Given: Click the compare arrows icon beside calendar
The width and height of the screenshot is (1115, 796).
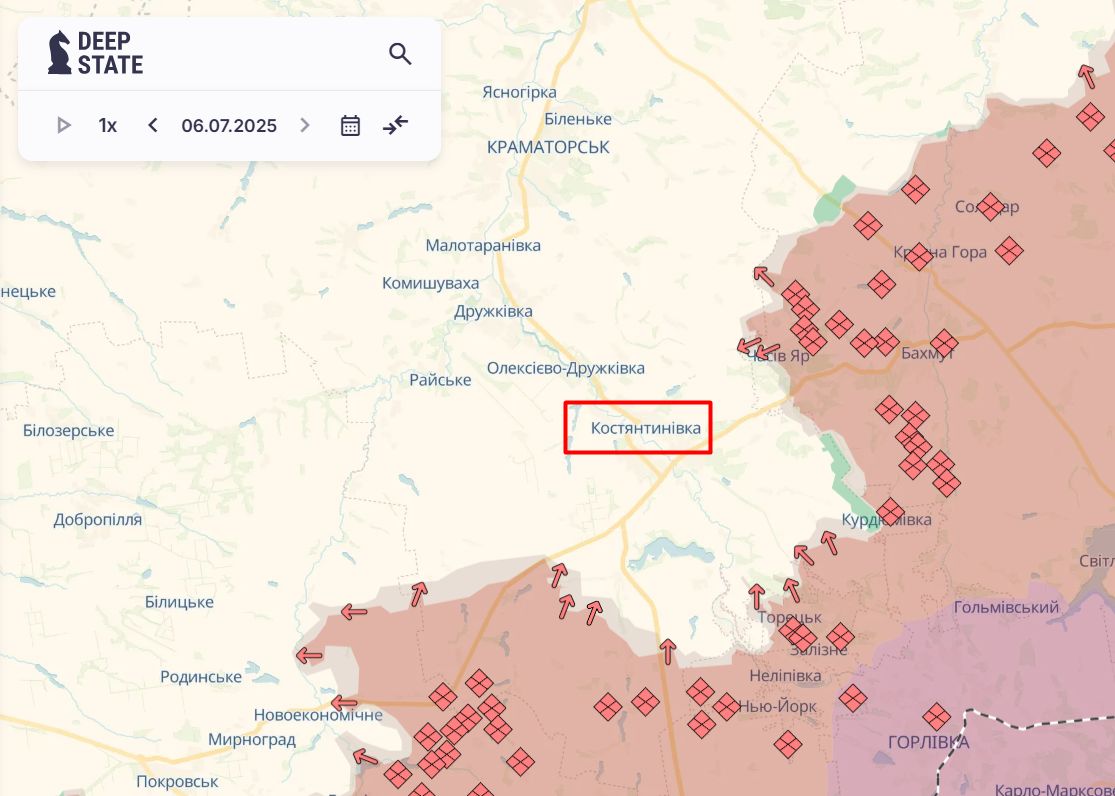Looking at the screenshot, I should tap(396, 125).
